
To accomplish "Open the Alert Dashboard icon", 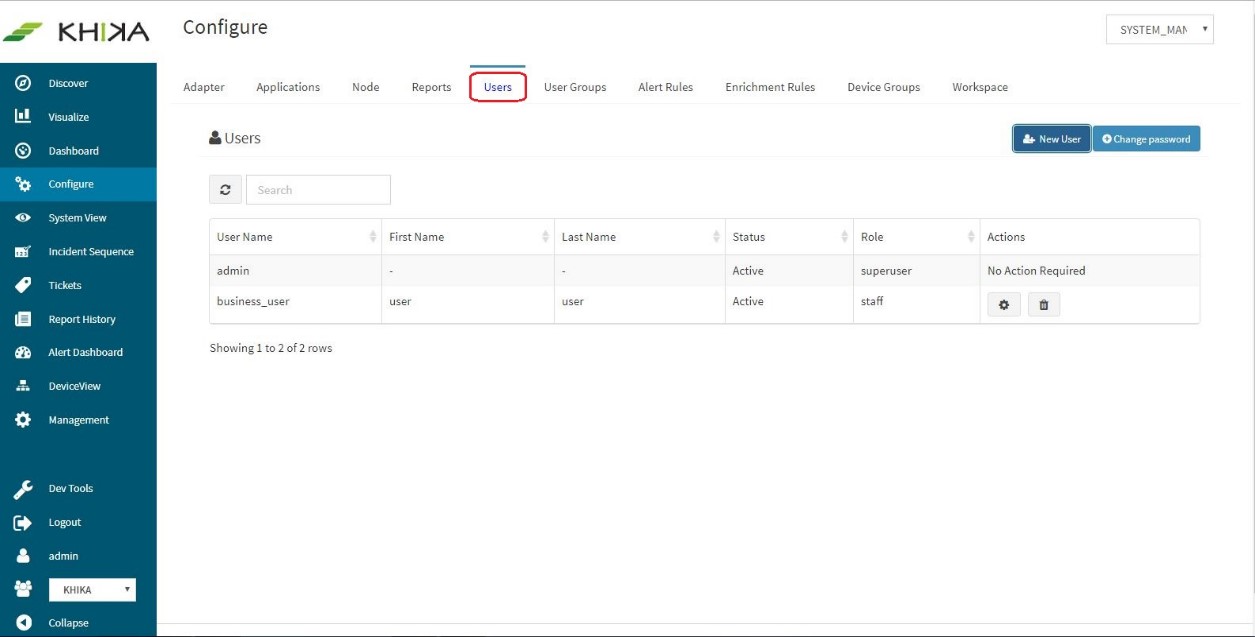I will pyautogui.click(x=21, y=352).
